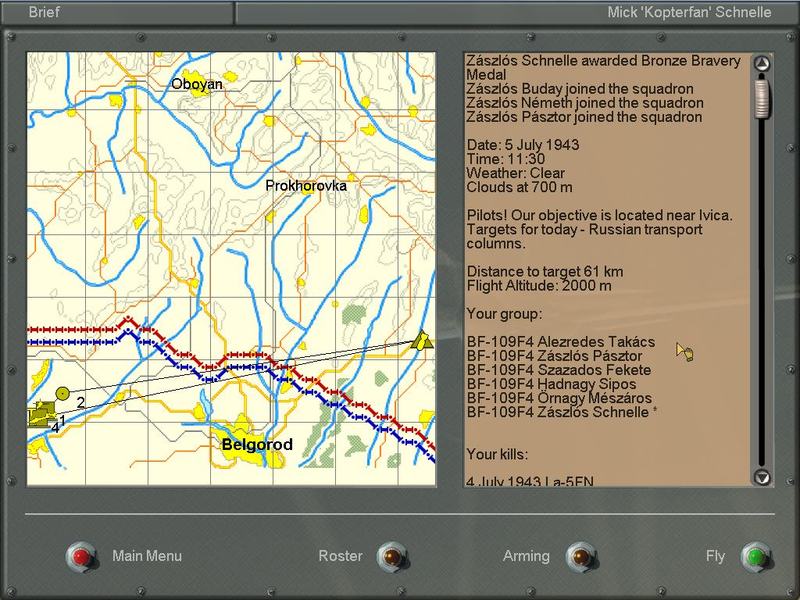800x600 pixels.
Task: Click 'BF-109F4 Szazados Fekete' group entry
Action: click(x=559, y=370)
